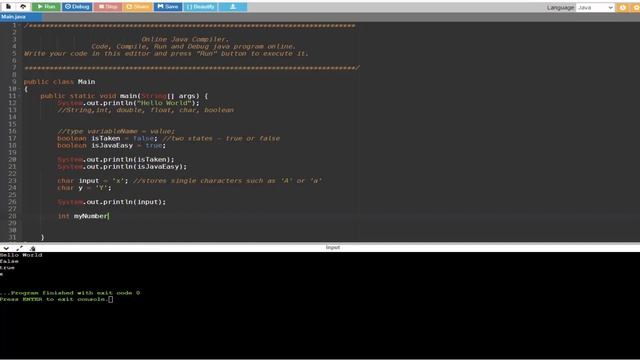Click 'Hello World' output in the console
The width and height of the screenshot is (640, 360).
[x=21, y=255]
